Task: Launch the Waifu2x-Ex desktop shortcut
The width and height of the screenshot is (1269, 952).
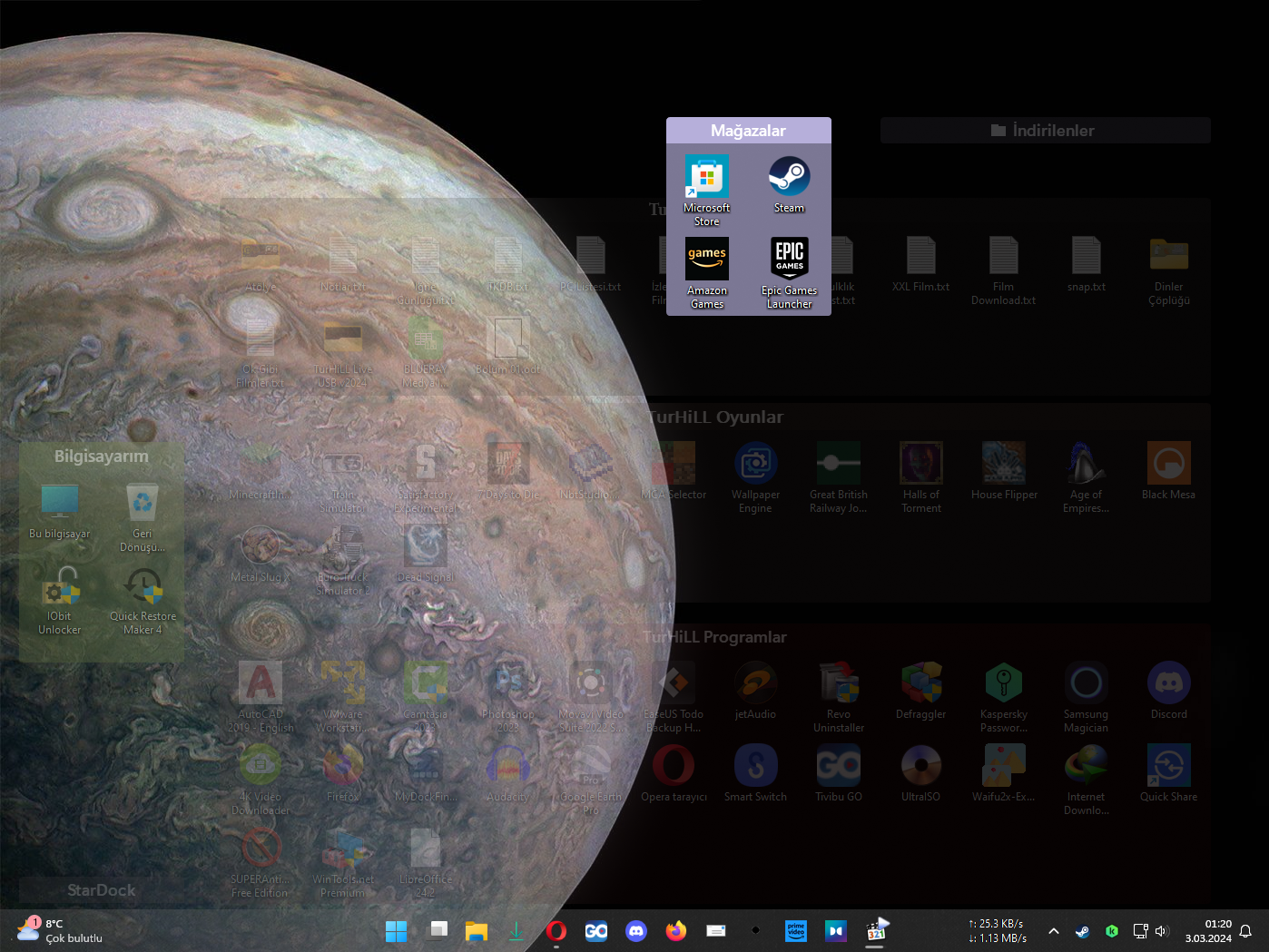Action: point(1004,773)
